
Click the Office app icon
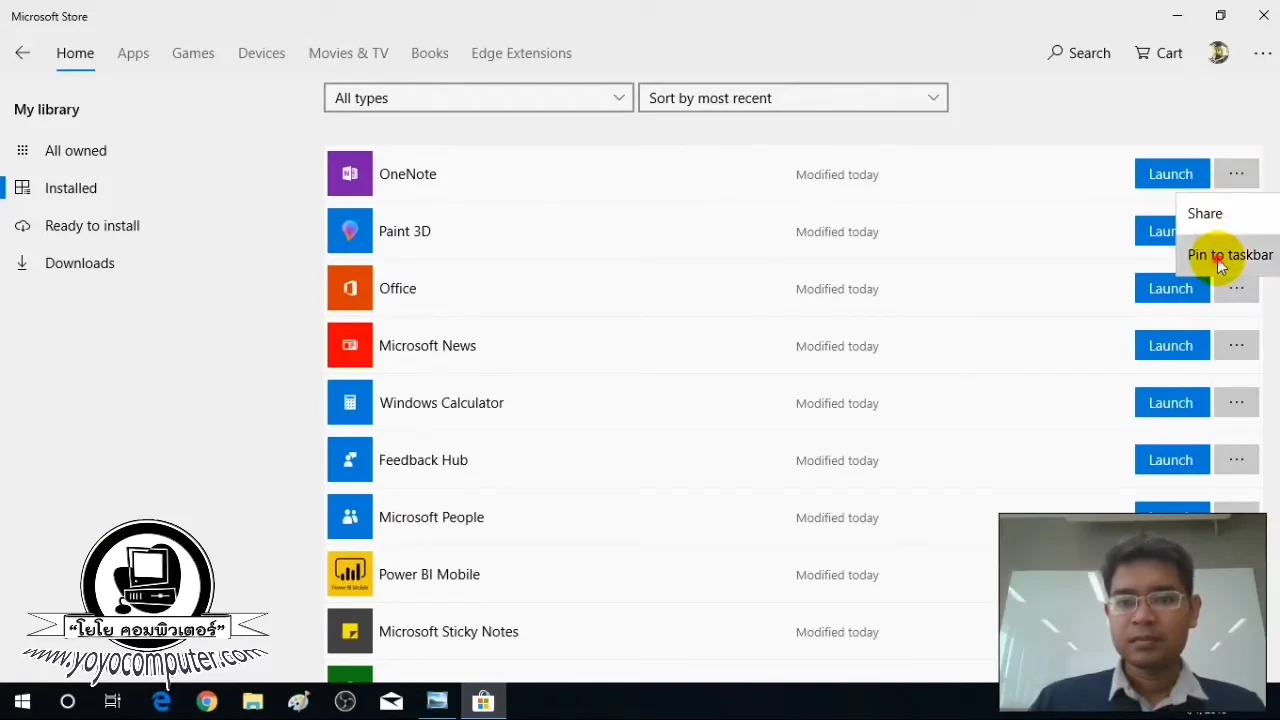349,288
